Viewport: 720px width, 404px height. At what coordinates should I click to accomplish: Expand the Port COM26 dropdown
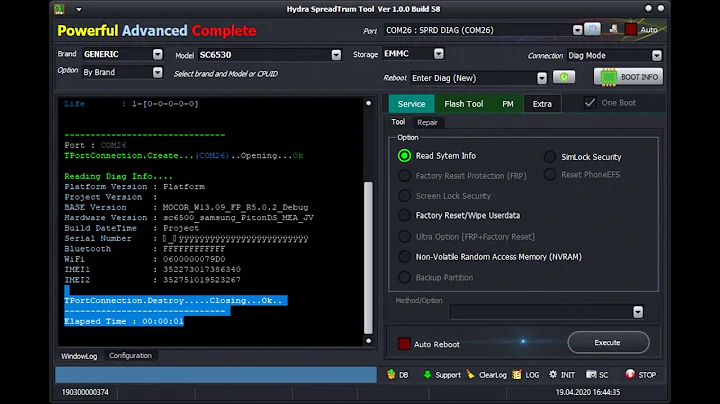click(577, 30)
